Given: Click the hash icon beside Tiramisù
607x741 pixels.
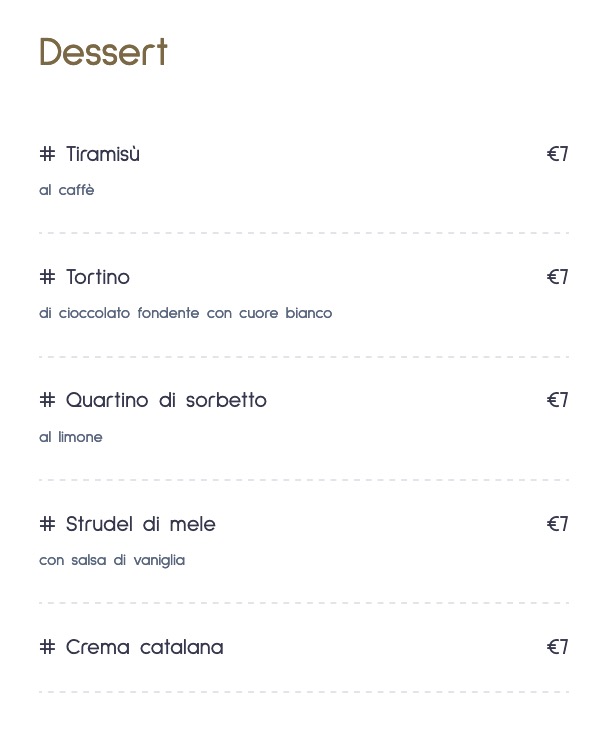Looking at the screenshot, I should tap(47, 154).
